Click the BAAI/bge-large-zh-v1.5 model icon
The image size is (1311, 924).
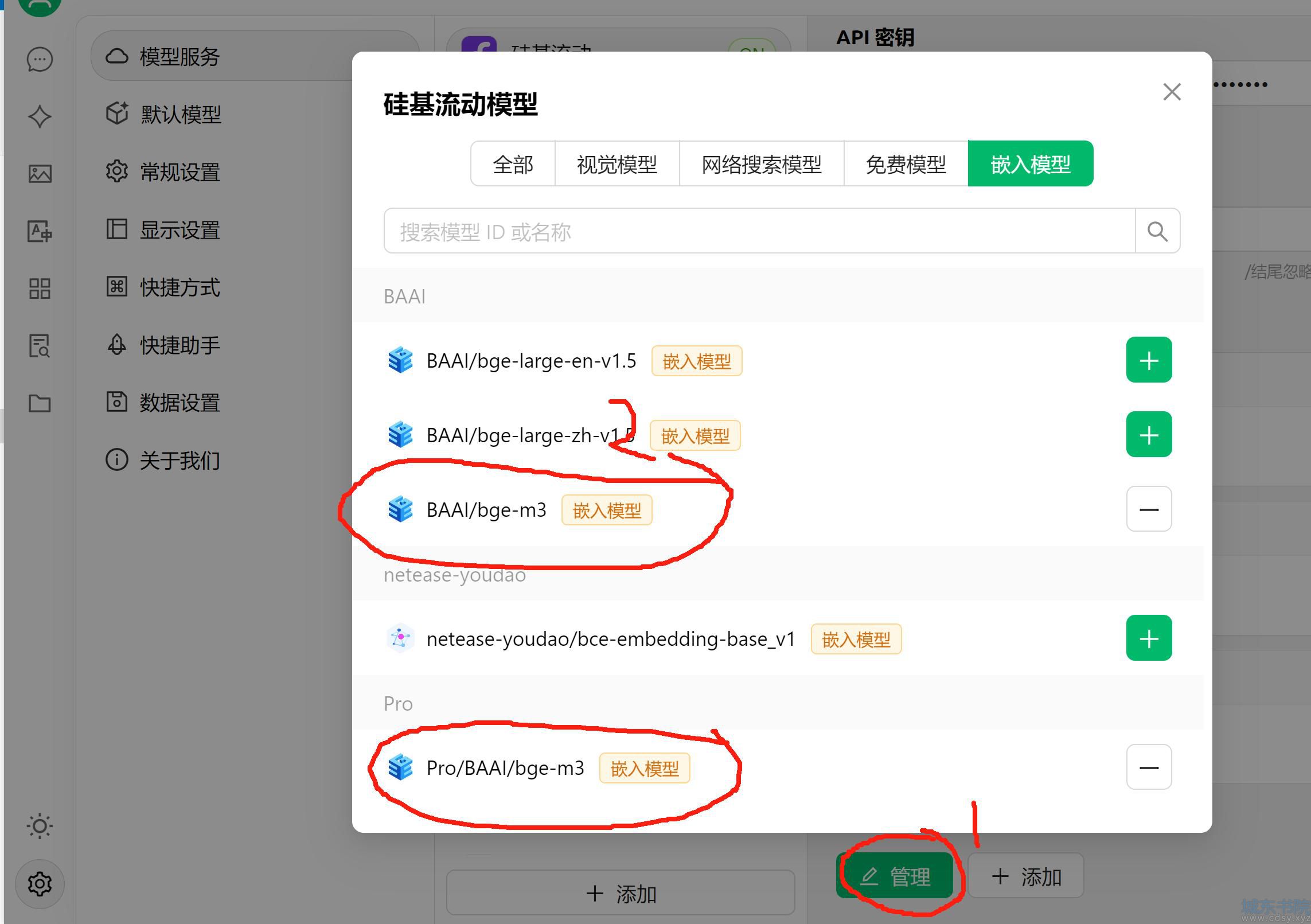coord(400,435)
